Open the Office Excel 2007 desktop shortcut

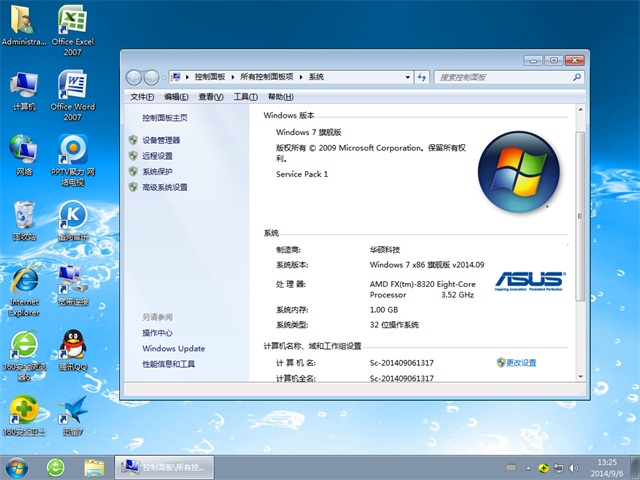tap(72, 22)
